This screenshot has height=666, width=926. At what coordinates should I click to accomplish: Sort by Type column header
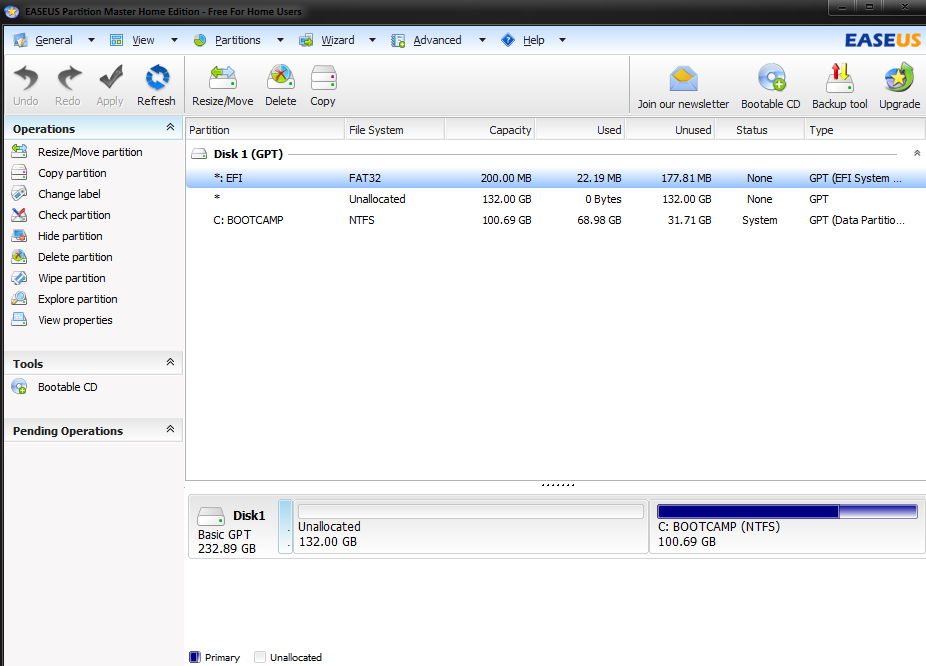[x=865, y=130]
